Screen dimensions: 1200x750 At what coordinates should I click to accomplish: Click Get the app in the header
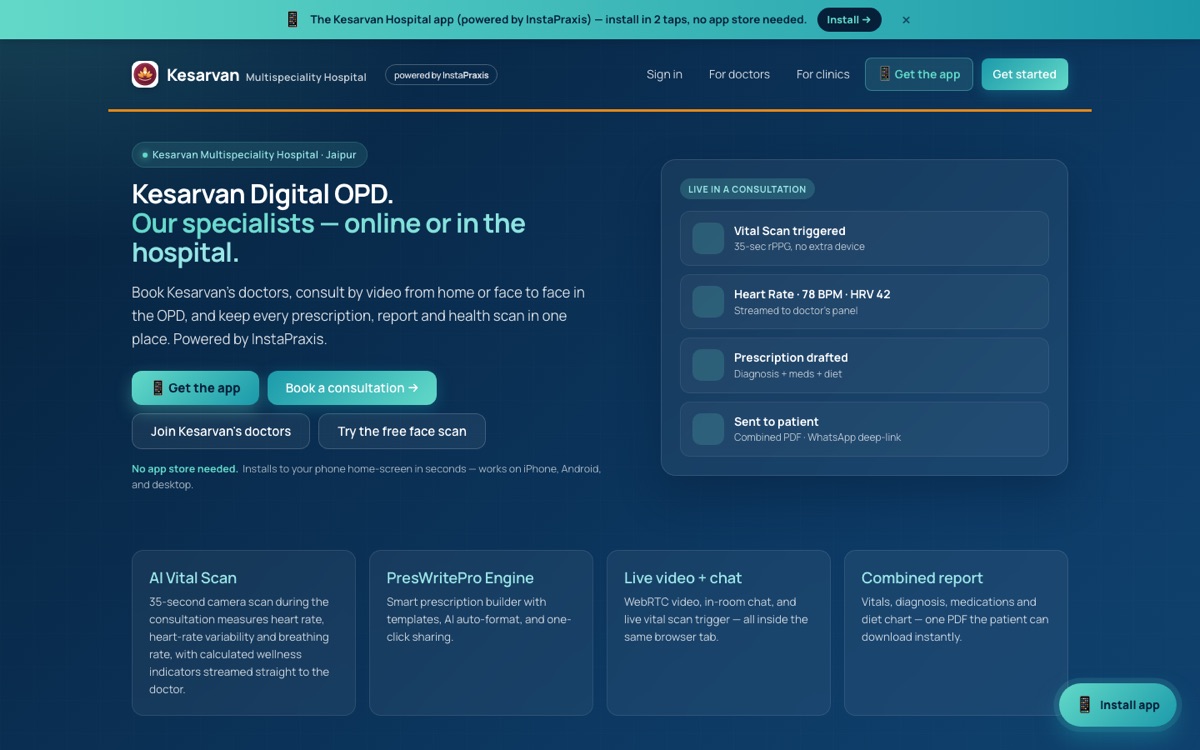(919, 75)
